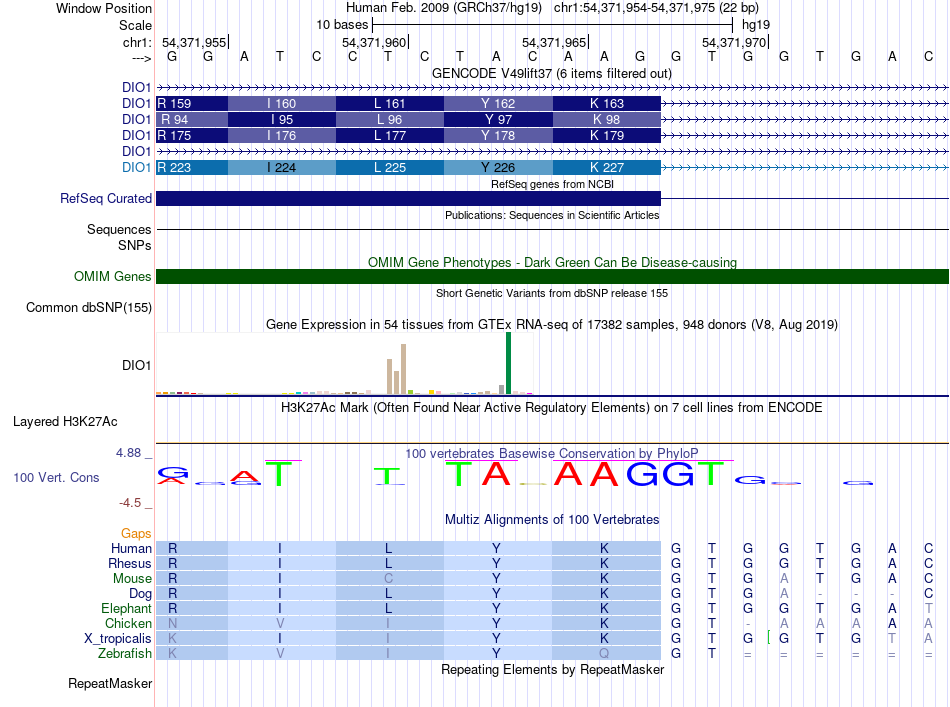
Task: Click the Short Genetic Variants from dbSNP title
Action: pyautogui.click(x=552, y=293)
